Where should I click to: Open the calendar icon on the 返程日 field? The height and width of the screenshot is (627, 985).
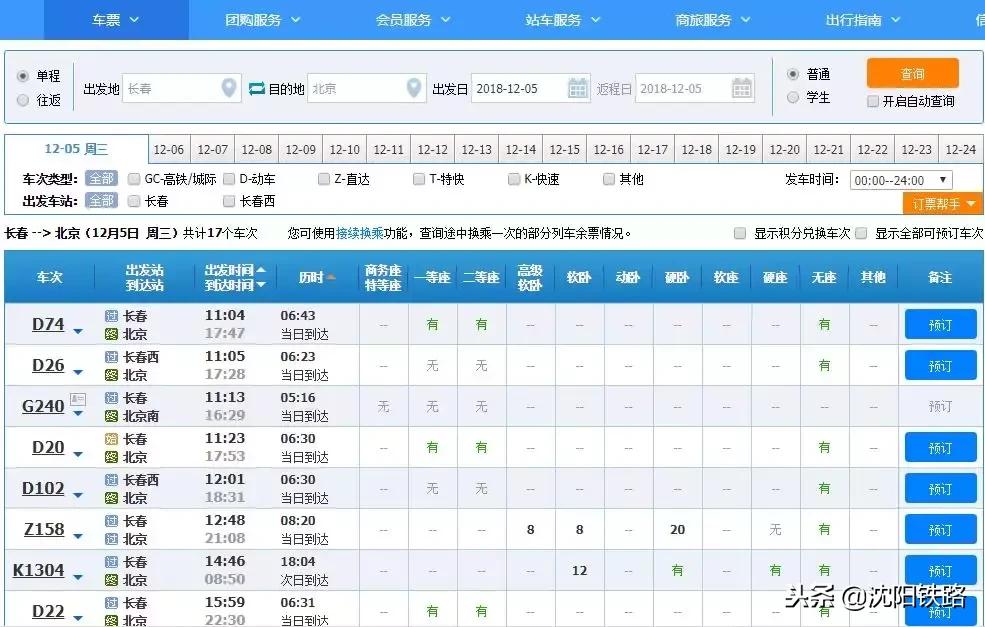(x=741, y=88)
